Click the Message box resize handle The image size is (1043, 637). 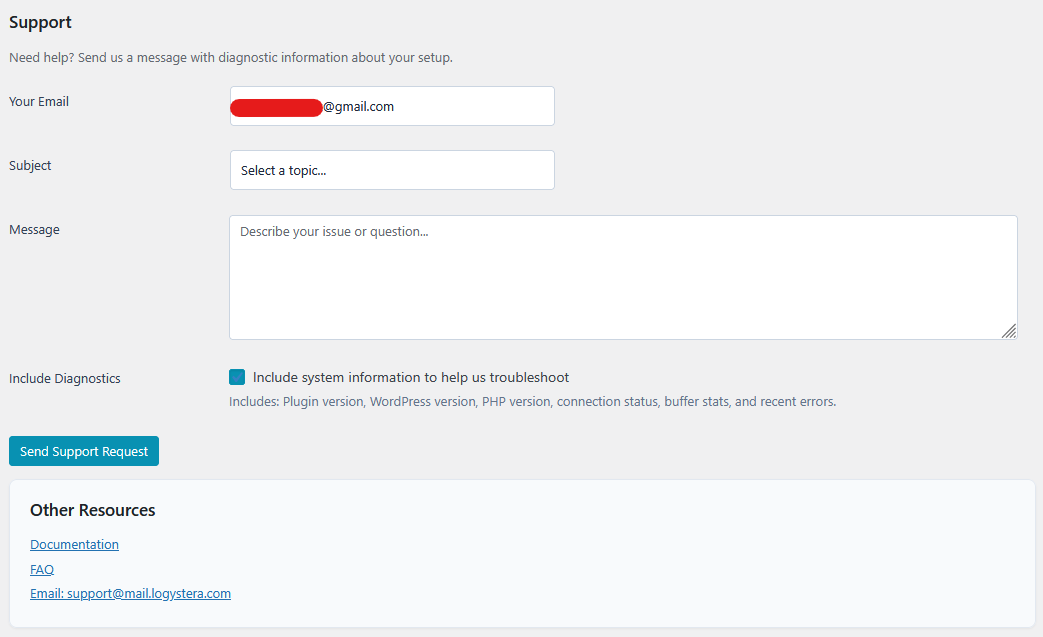(1009, 331)
